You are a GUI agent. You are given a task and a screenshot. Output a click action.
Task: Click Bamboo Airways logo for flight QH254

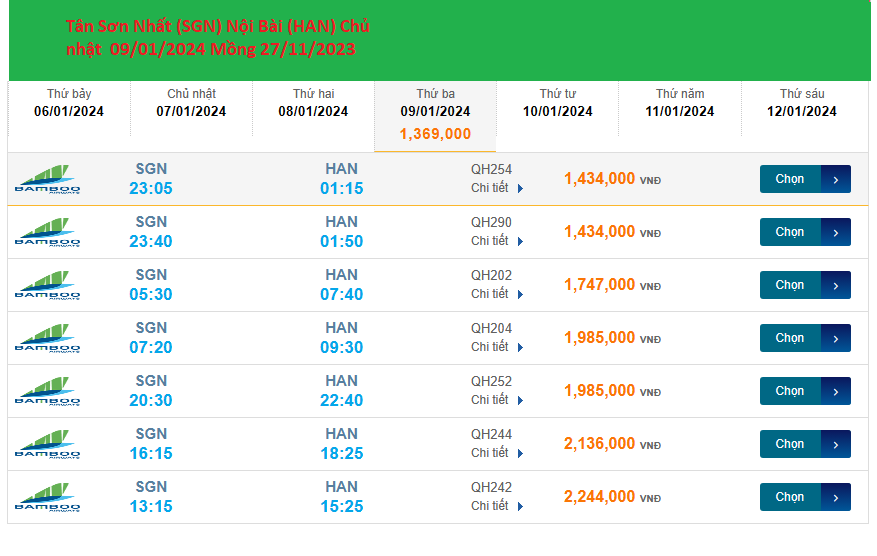point(48,179)
